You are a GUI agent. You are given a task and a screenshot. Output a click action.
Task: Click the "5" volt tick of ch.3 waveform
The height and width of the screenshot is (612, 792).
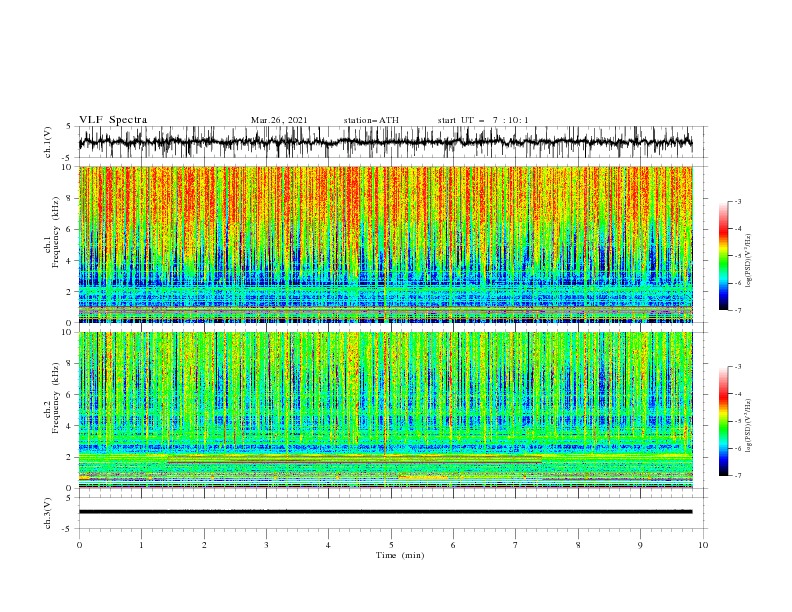[x=69, y=497]
